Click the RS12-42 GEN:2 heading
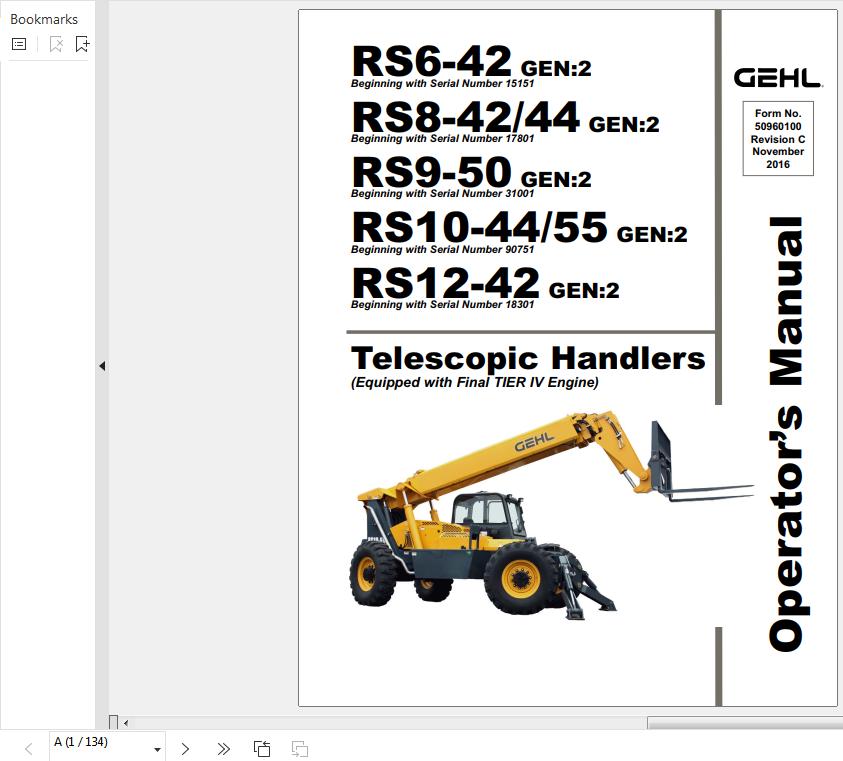The height and width of the screenshot is (761, 843). 485,283
